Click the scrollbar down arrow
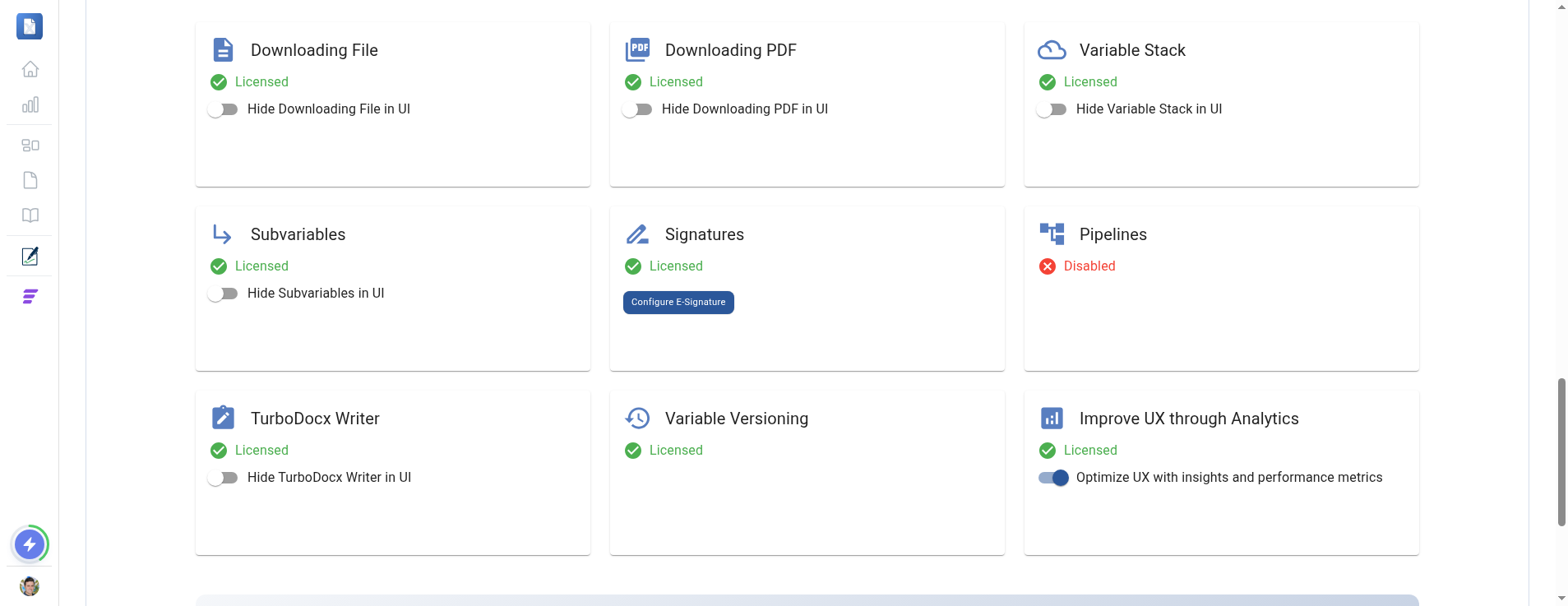1568x606 pixels. (1561, 599)
